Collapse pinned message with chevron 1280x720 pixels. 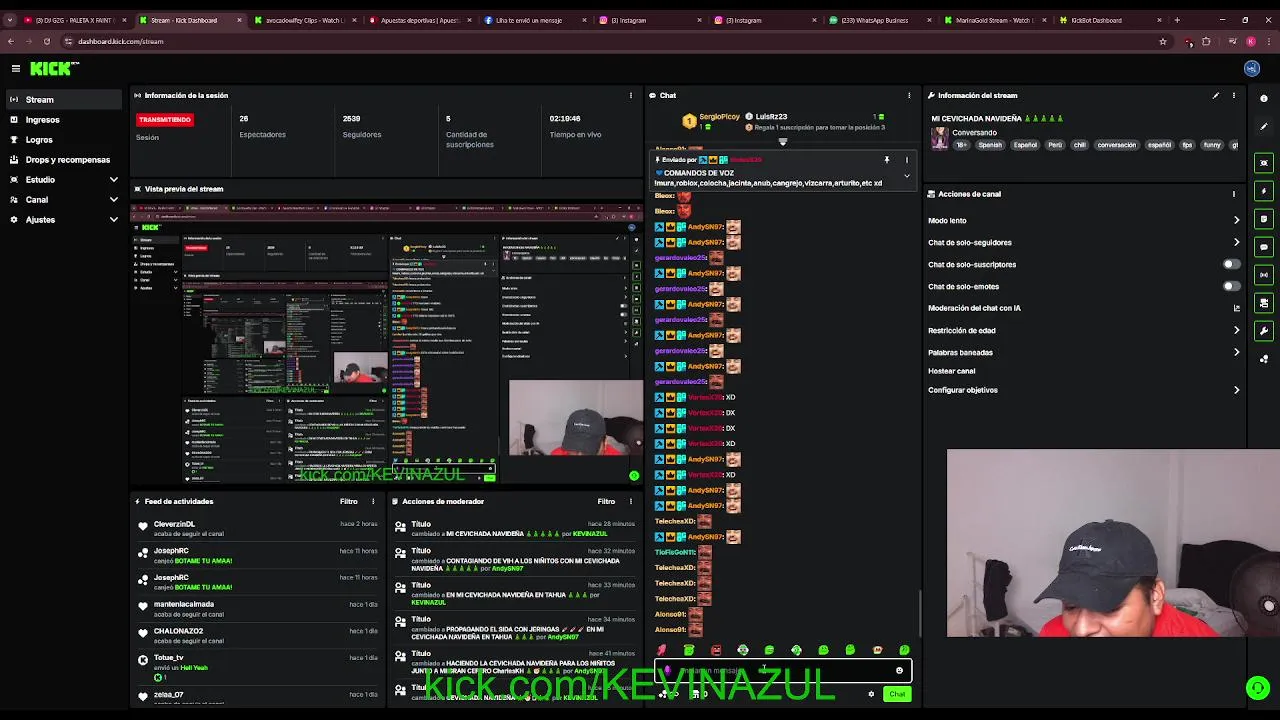(x=907, y=176)
